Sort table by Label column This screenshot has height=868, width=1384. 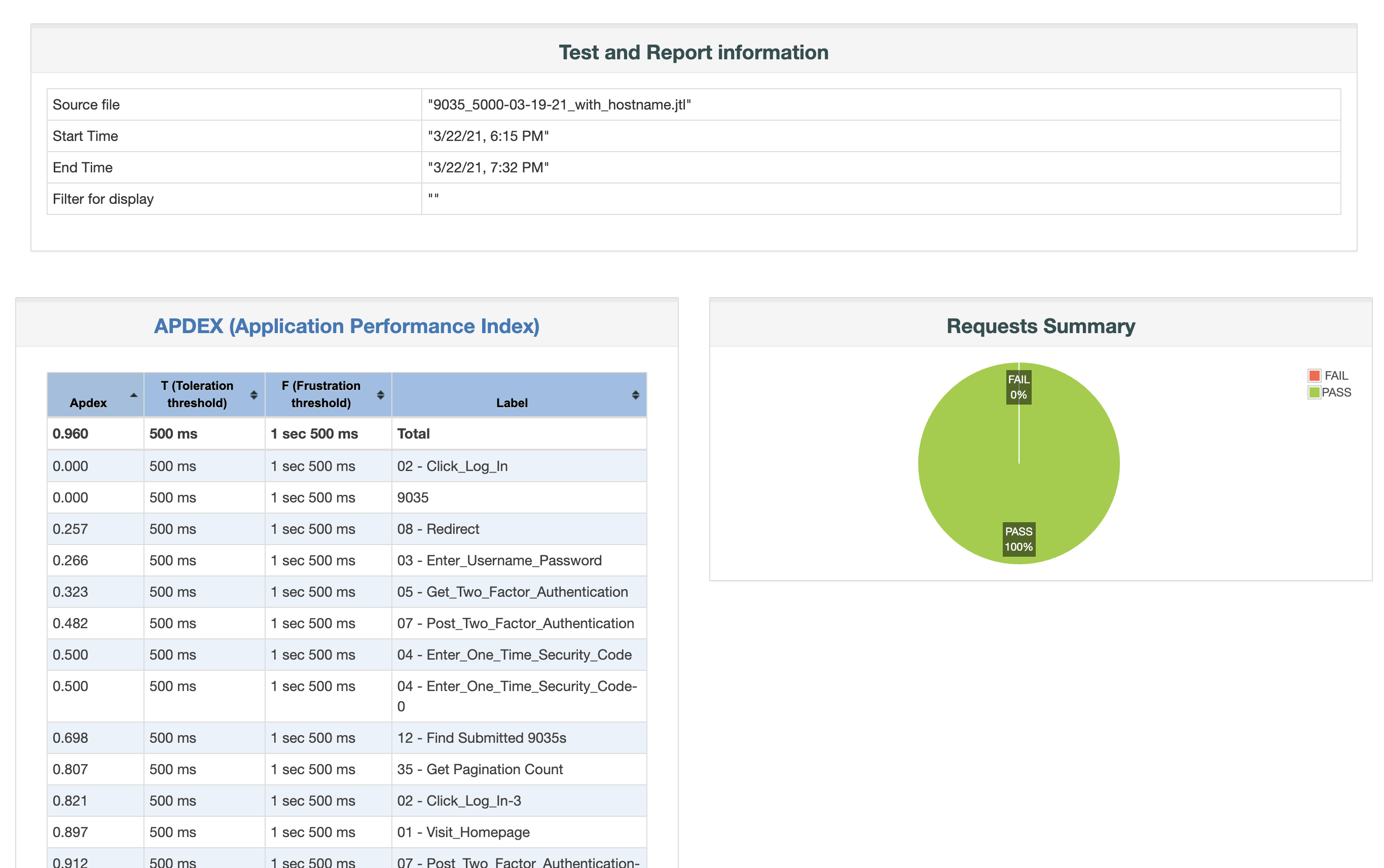click(x=519, y=394)
